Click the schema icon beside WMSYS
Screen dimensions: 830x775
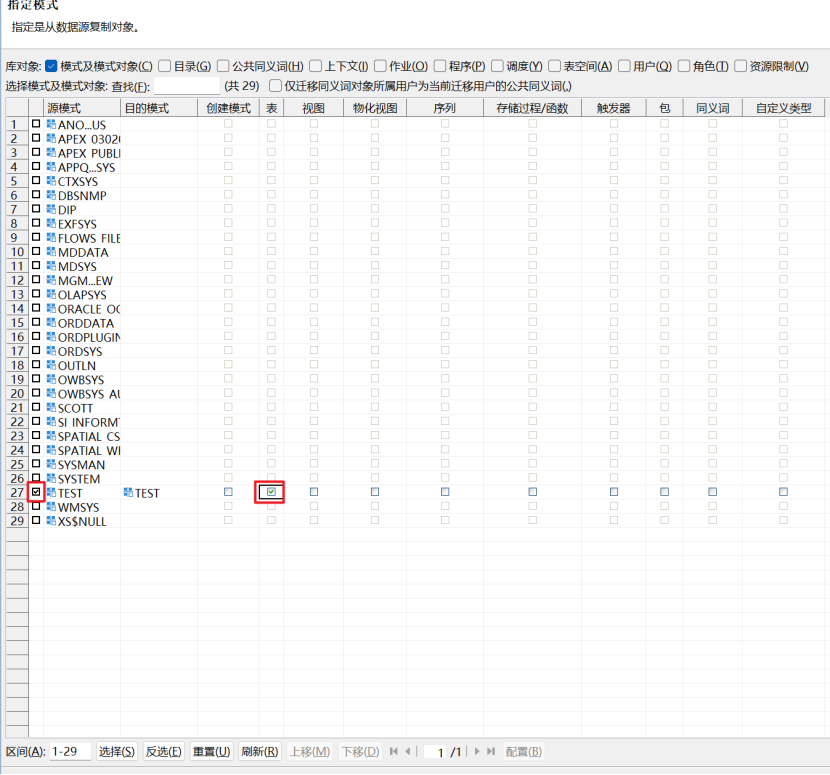[51, 507]
